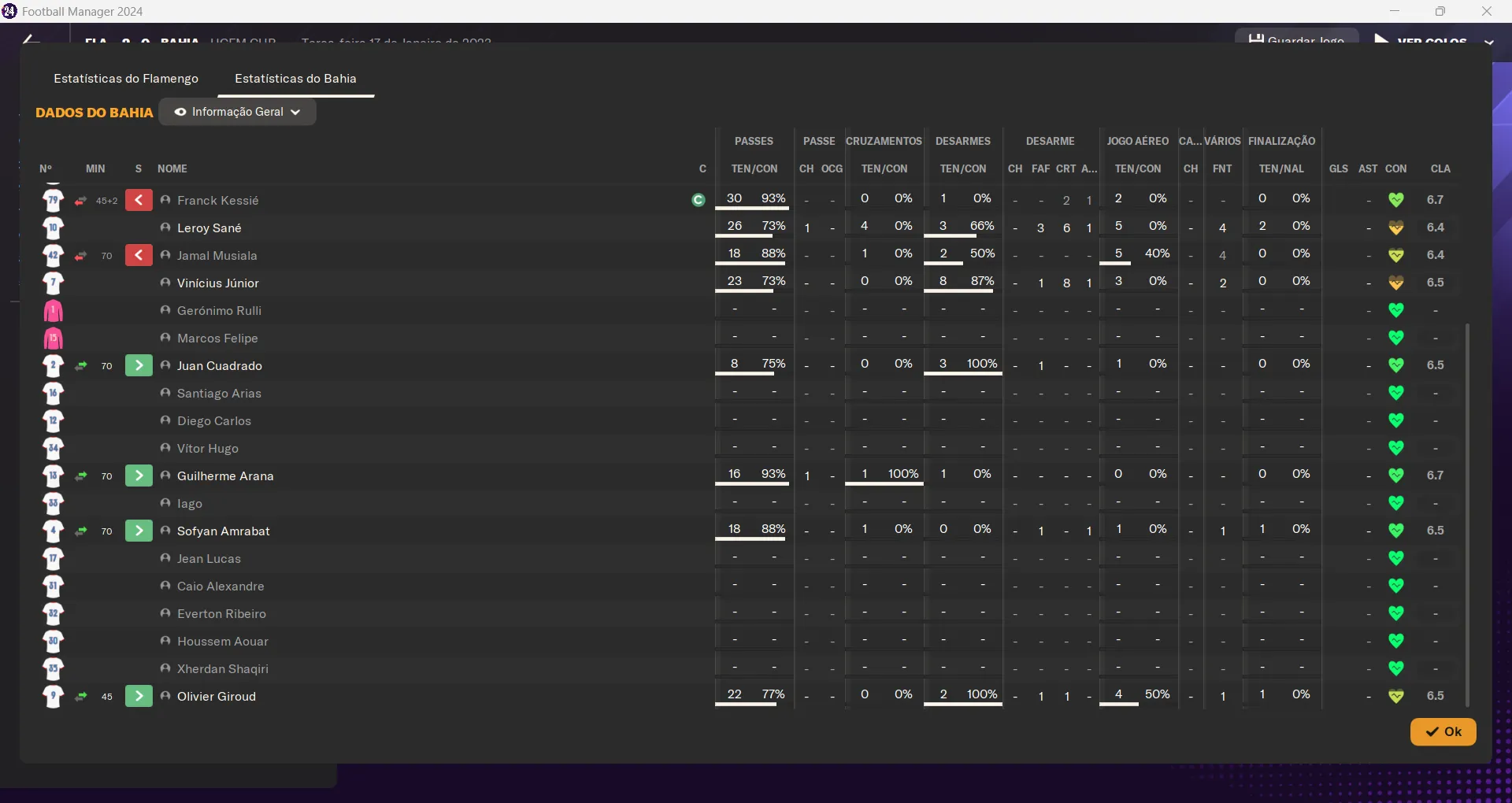Image resolution: width=1512 pixels, height=803 pixels.
Task: Click Juan Cuadrado's green substituted-on arrow
Action: 139,365
